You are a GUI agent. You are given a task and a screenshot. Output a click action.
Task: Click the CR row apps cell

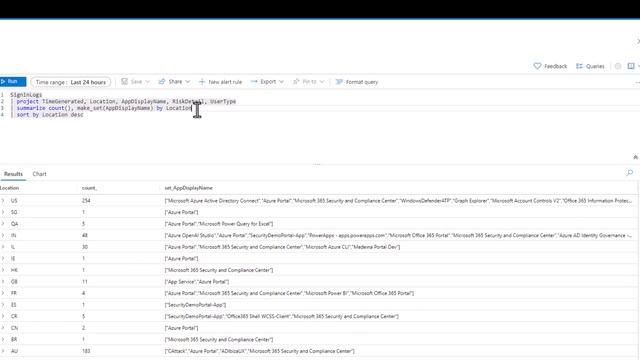281,316
